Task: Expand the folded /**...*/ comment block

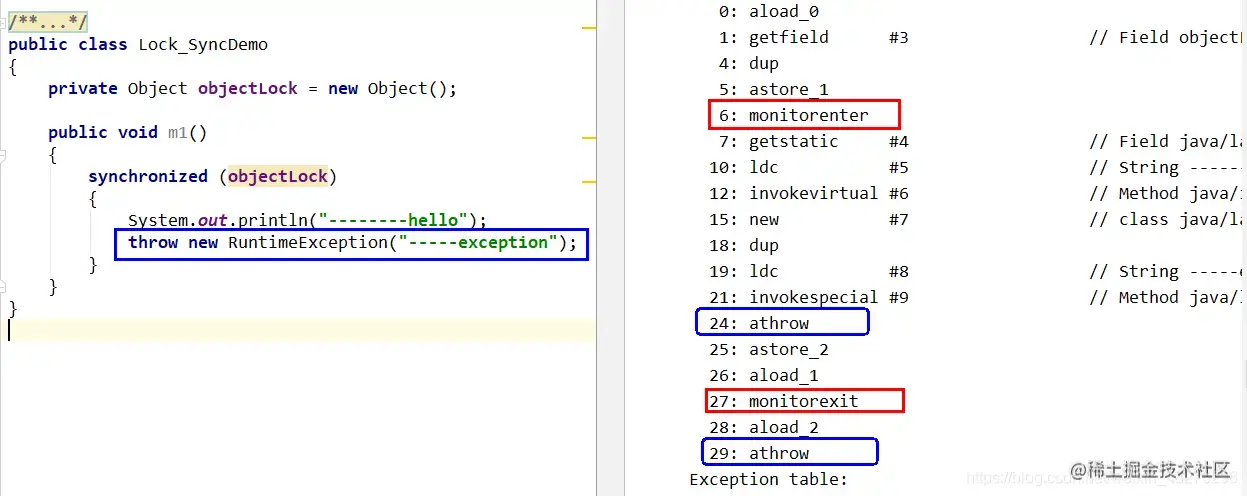Action: click(48, 22)
